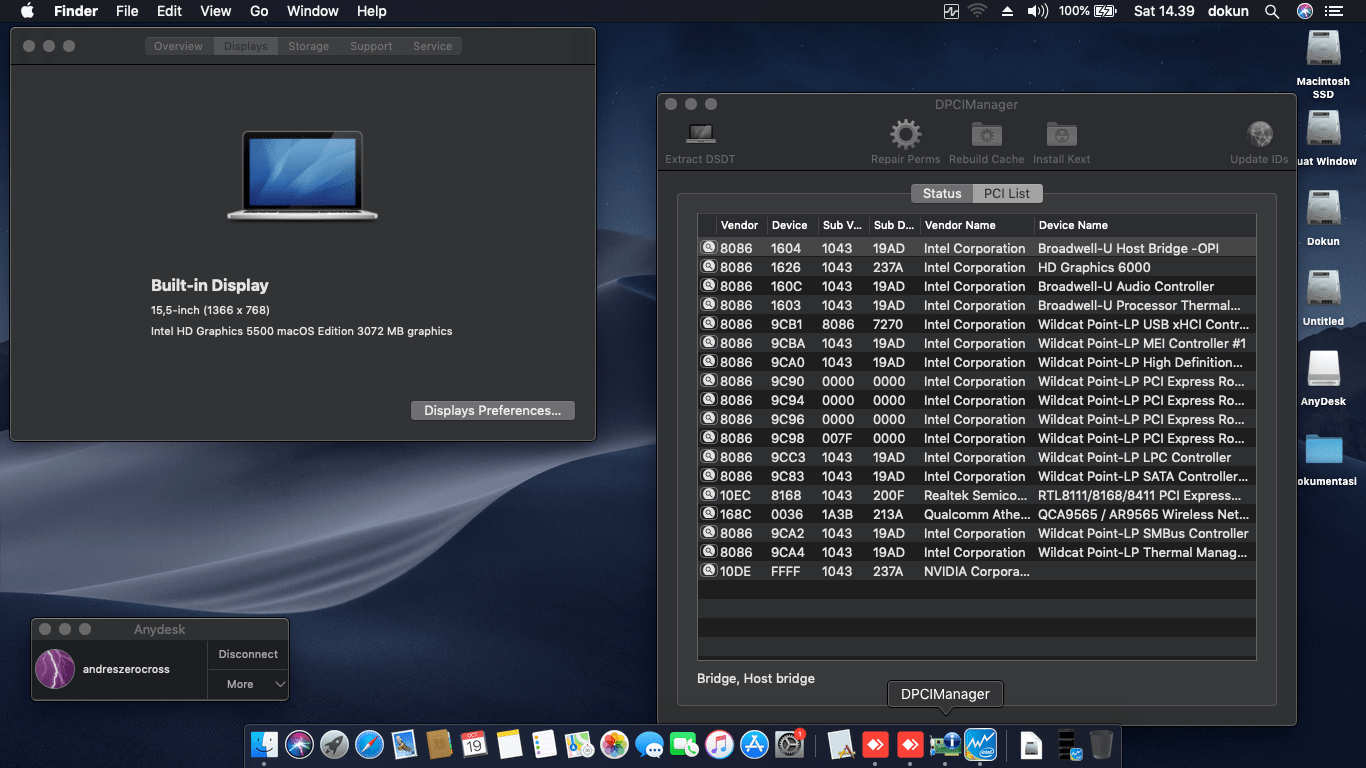Select the Status segmented tab

pyautogui.click(x=942, y=193)
